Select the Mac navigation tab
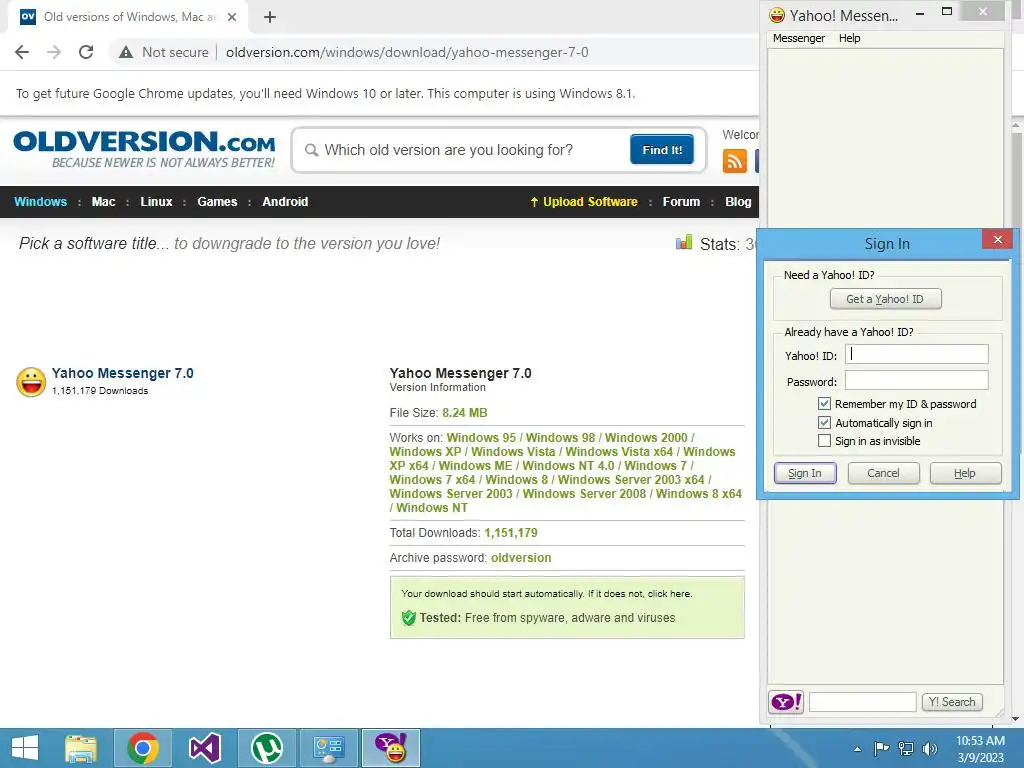 coord(103,202)
